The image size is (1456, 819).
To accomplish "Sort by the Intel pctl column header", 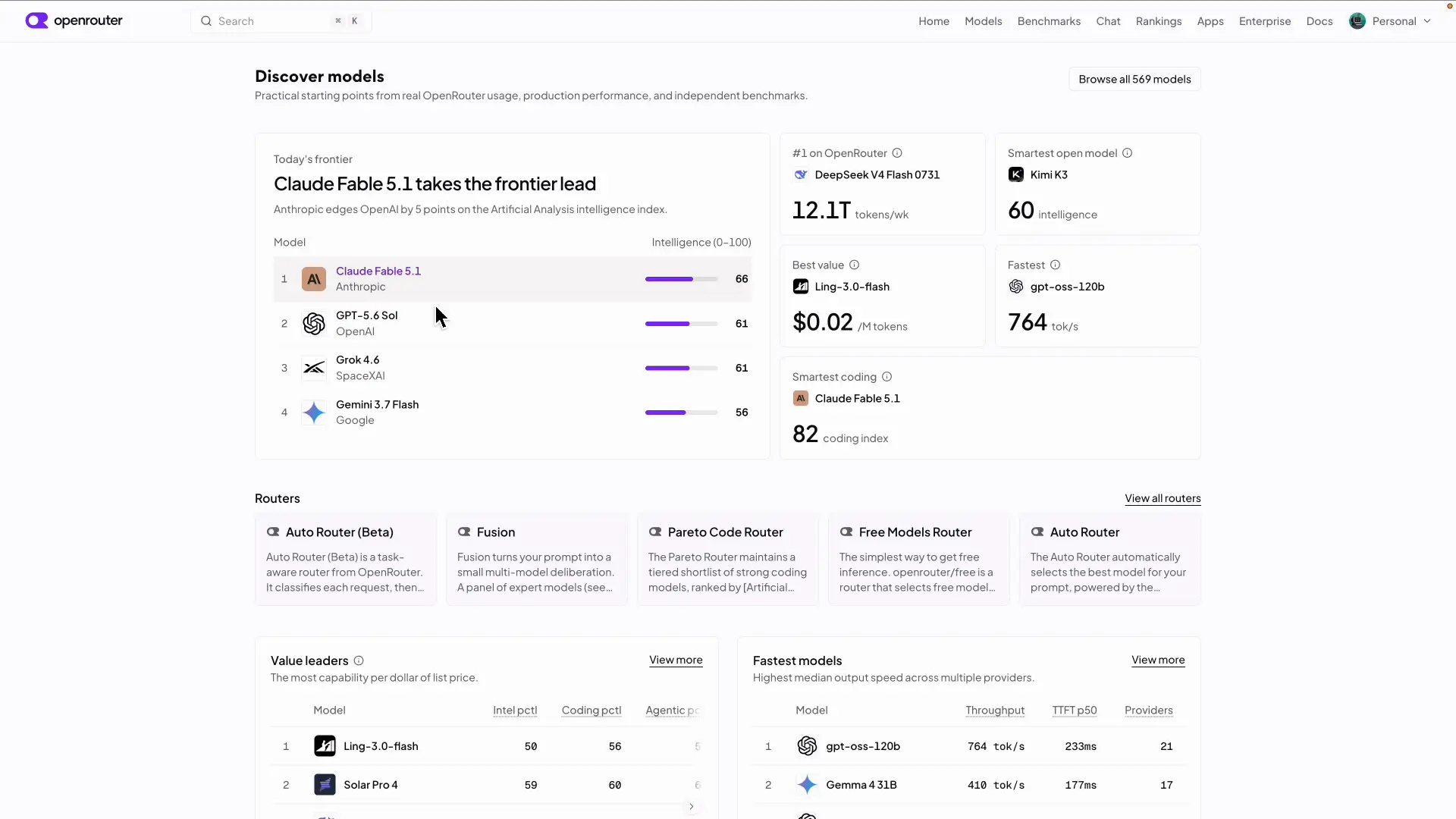I will click(x=515, y=711).
